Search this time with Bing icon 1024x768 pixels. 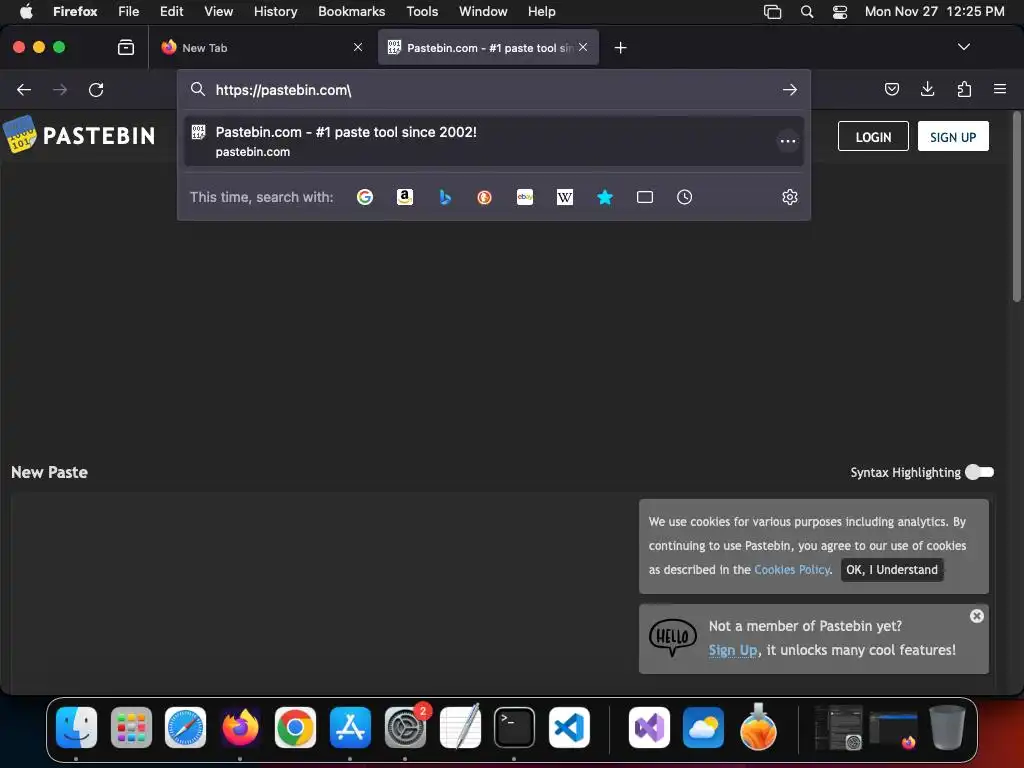coord(445,197)
